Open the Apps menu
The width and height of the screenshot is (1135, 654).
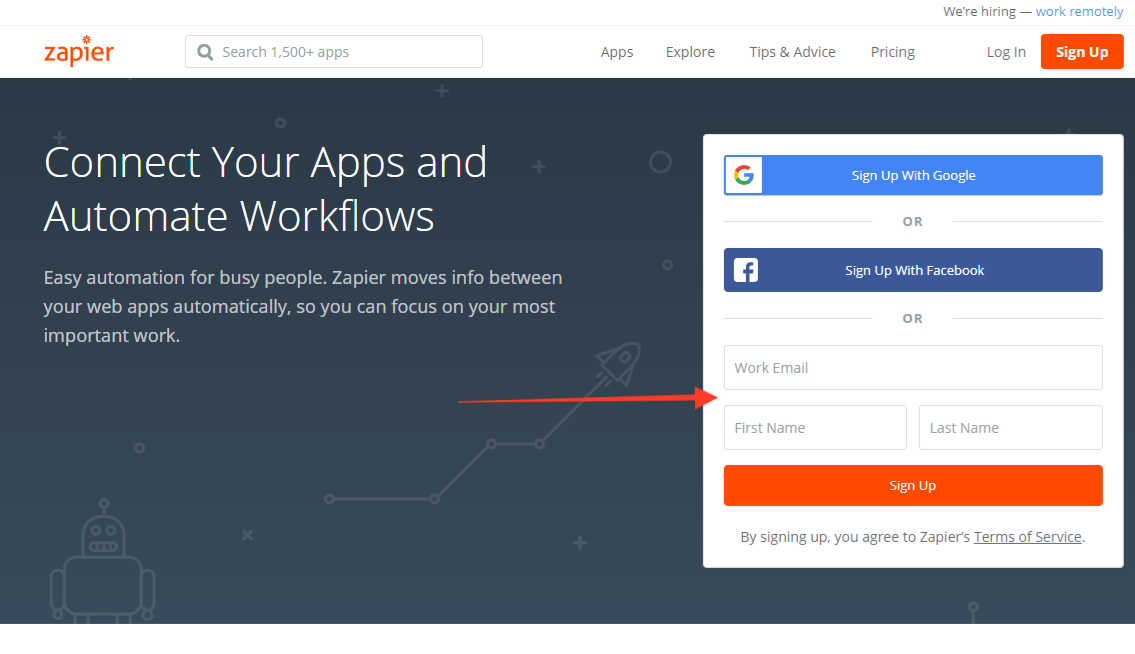(617, 51)
